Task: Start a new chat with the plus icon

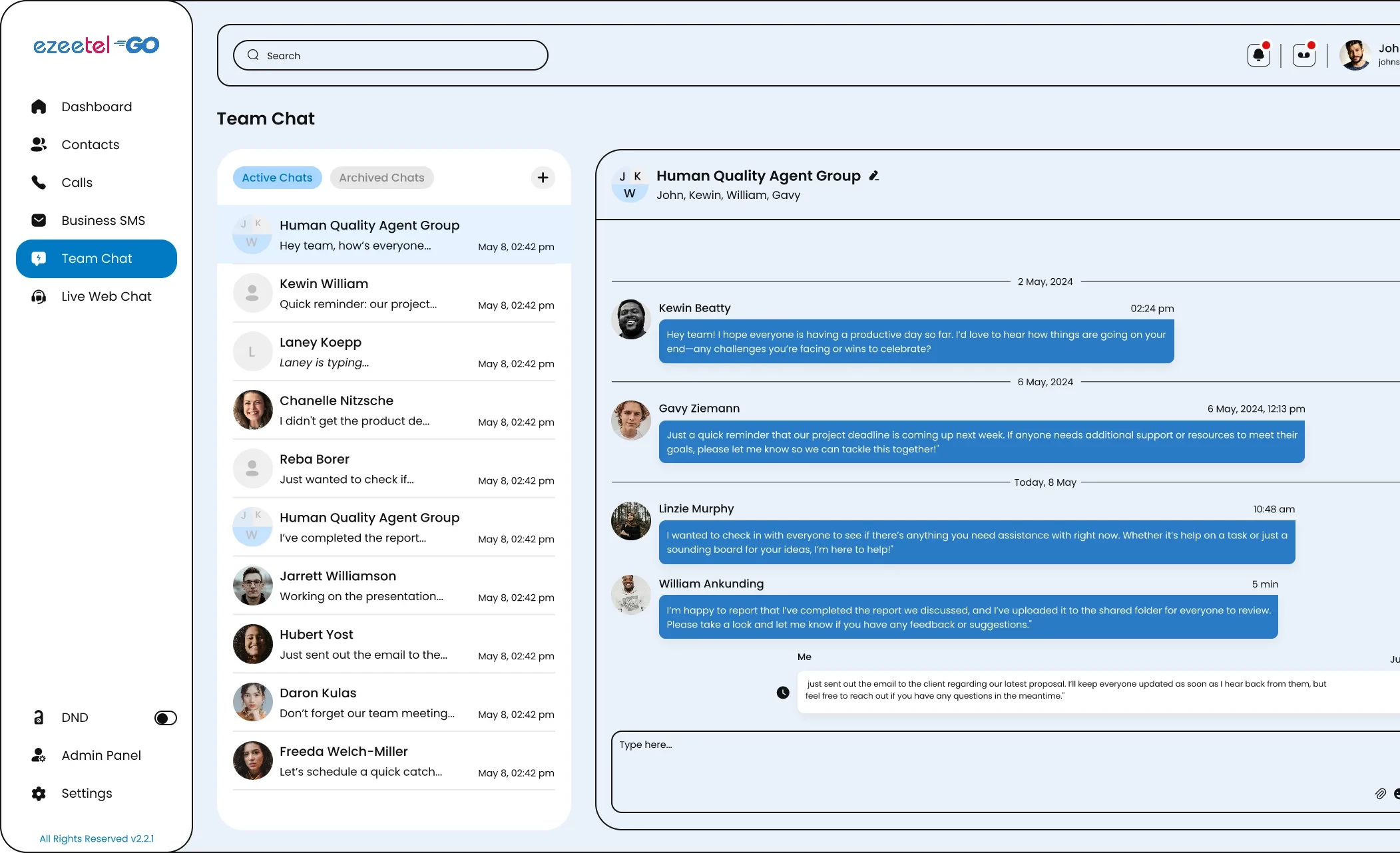Action: (543, 177)
